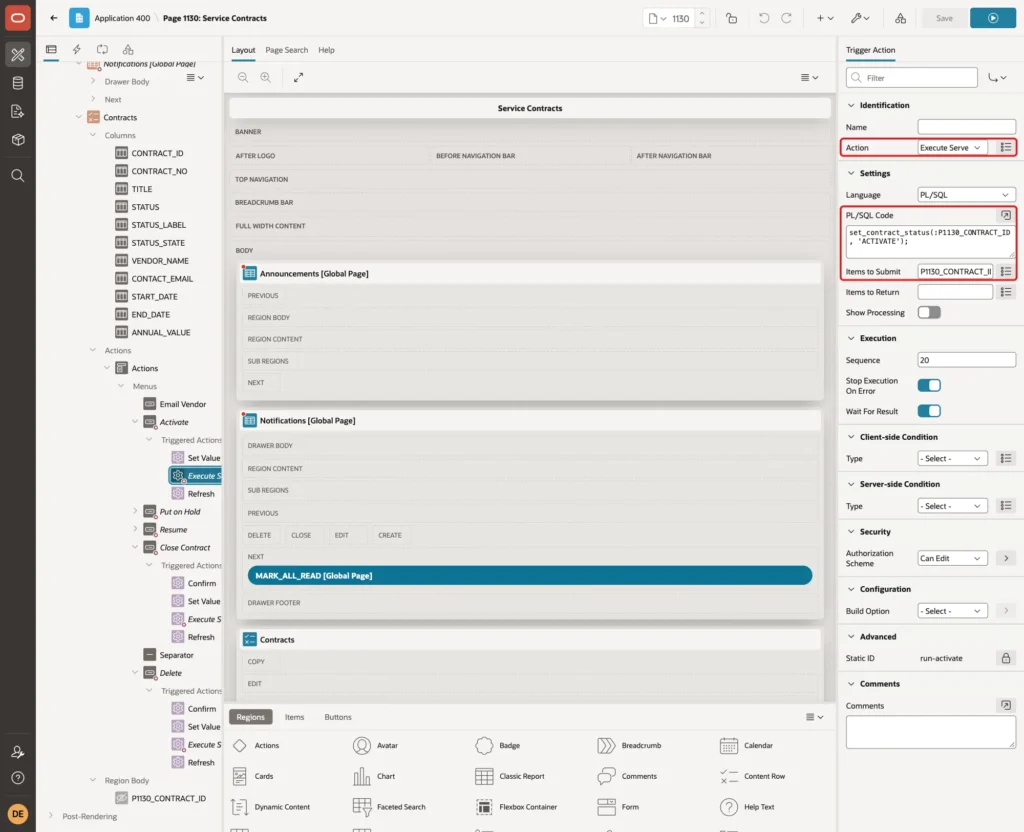Click the property Filter search field
This screenshot has height=832, width=1024.
point(912,78)
